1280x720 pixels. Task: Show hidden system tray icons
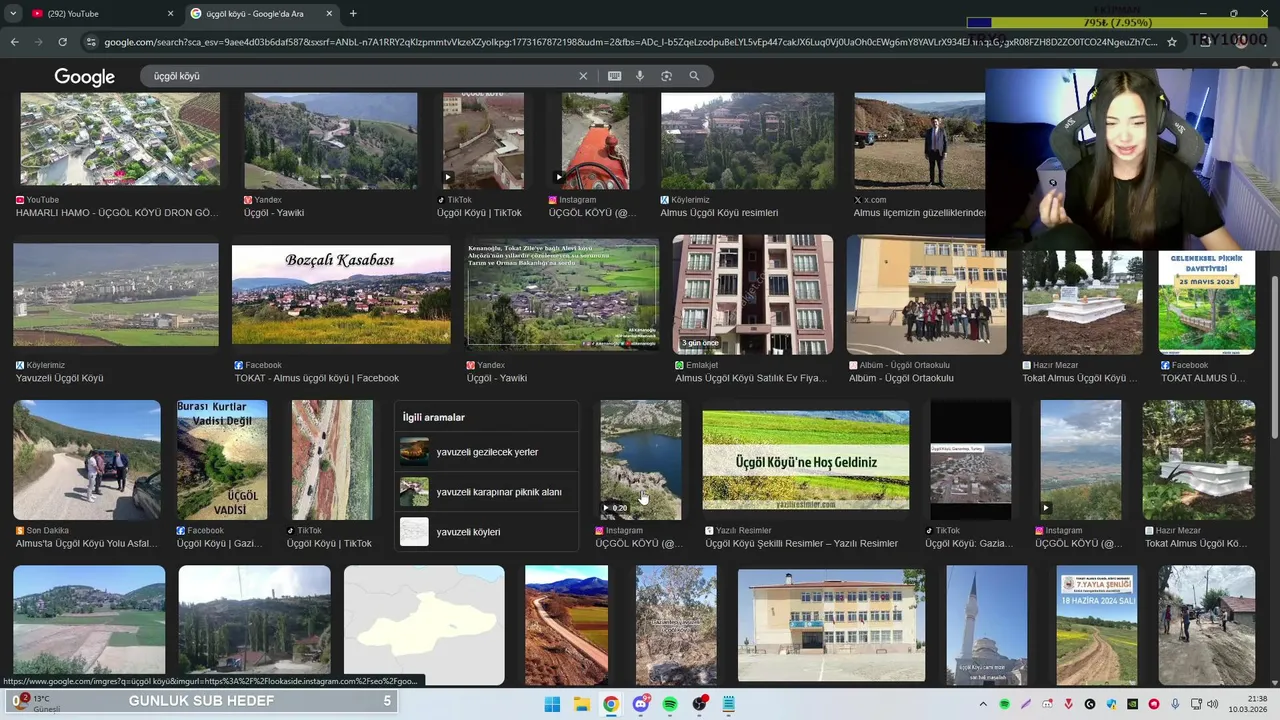[x=983, y=705]
